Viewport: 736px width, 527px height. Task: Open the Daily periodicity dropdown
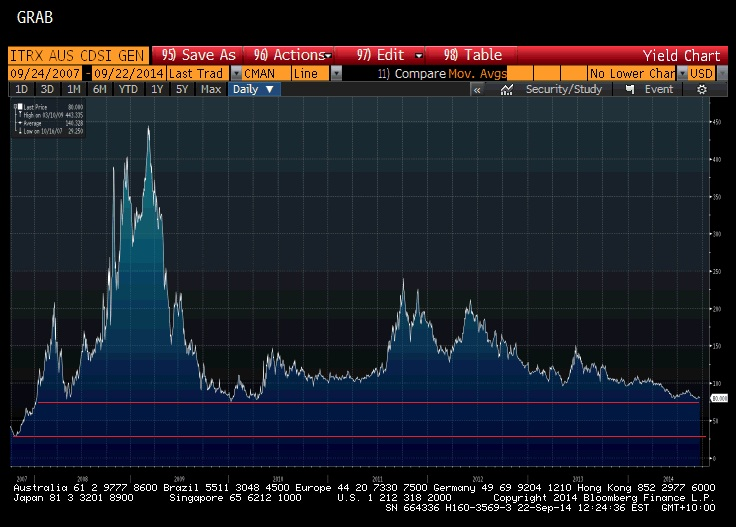pyautogui.click(x=255, y=89)
